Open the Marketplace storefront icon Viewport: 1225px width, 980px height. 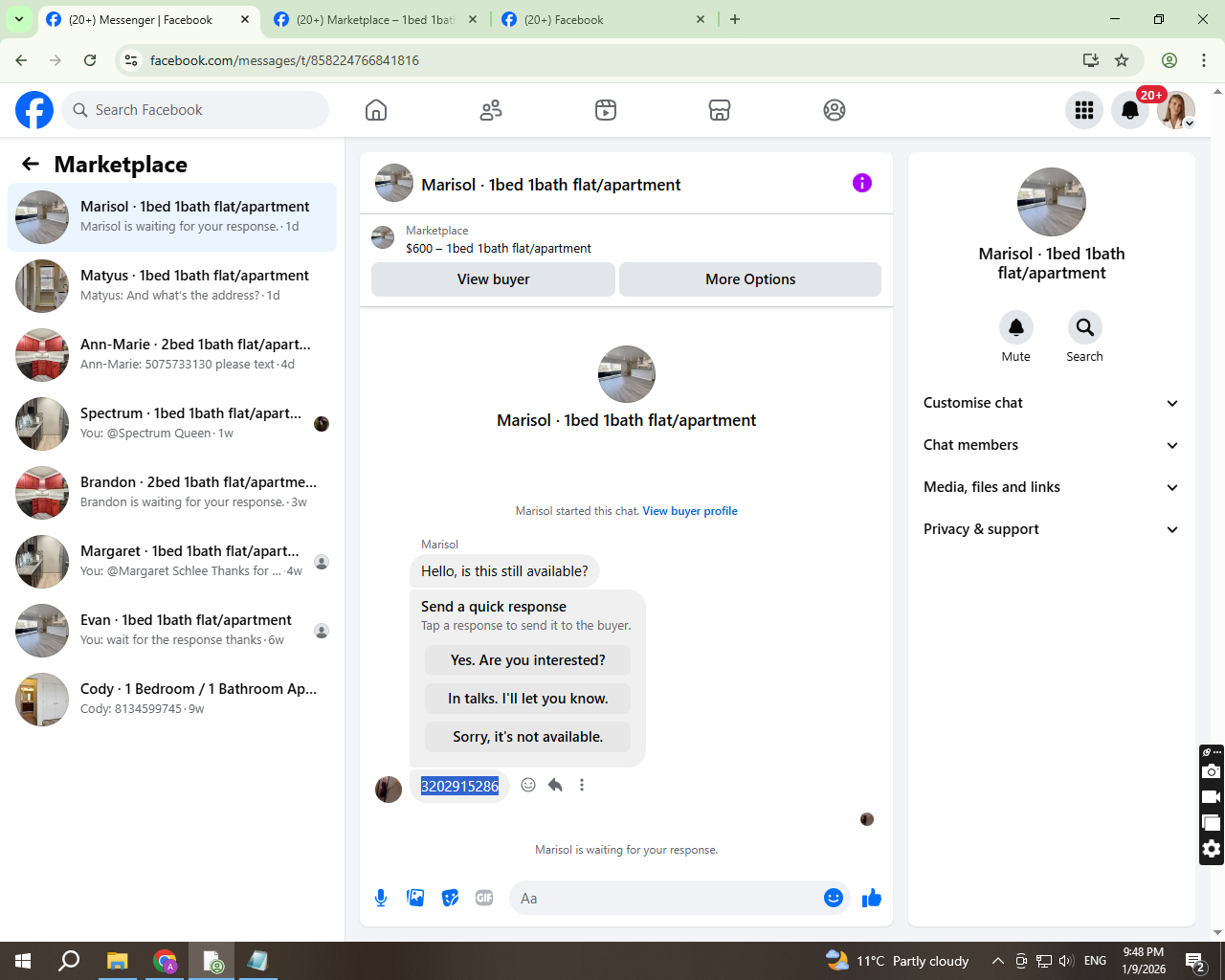(x=720, y=110)
